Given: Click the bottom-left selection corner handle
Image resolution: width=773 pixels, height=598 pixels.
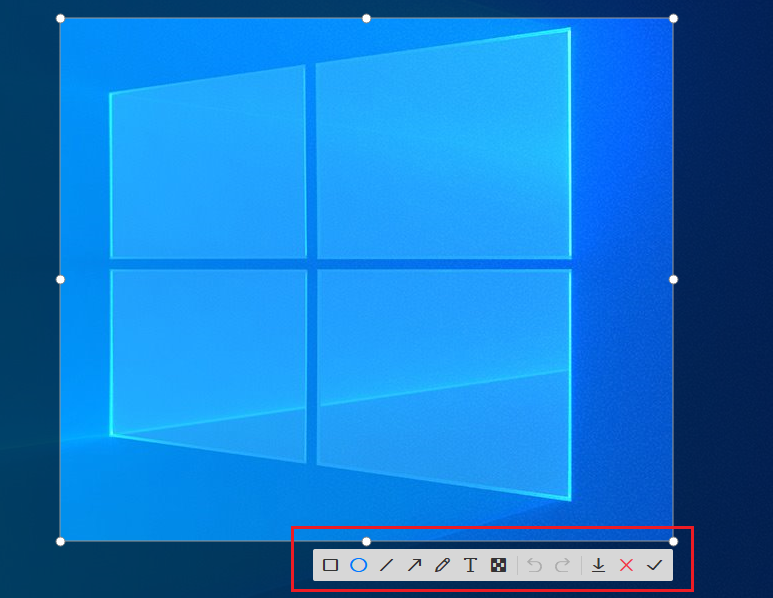Looking at the screenshot, I should pyautogui.click(x=60, y=541).
